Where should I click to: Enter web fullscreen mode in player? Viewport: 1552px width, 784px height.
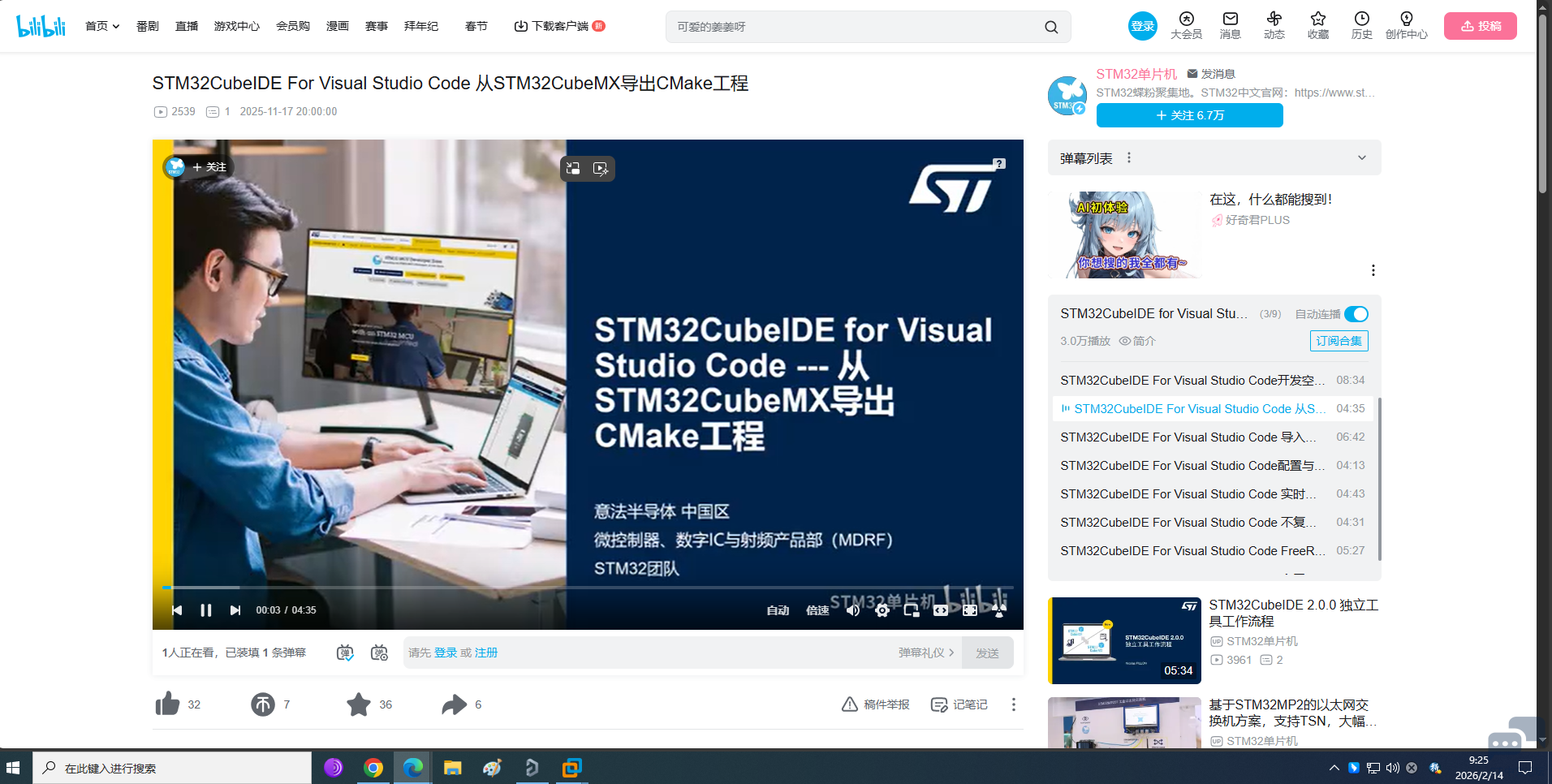pyautogui.click(x=970, y=610)
